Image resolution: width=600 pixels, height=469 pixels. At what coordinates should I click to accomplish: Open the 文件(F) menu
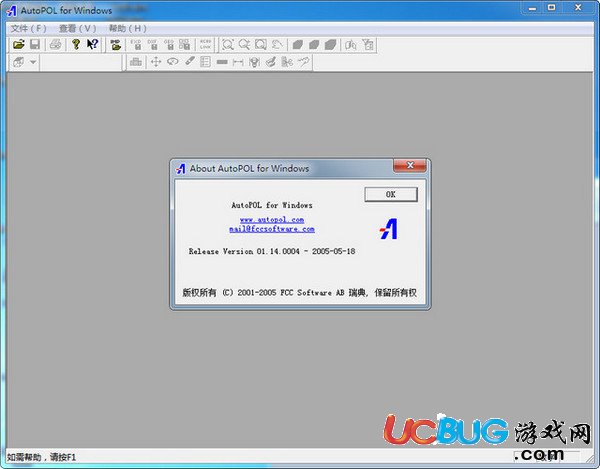(x=28, y=28)
